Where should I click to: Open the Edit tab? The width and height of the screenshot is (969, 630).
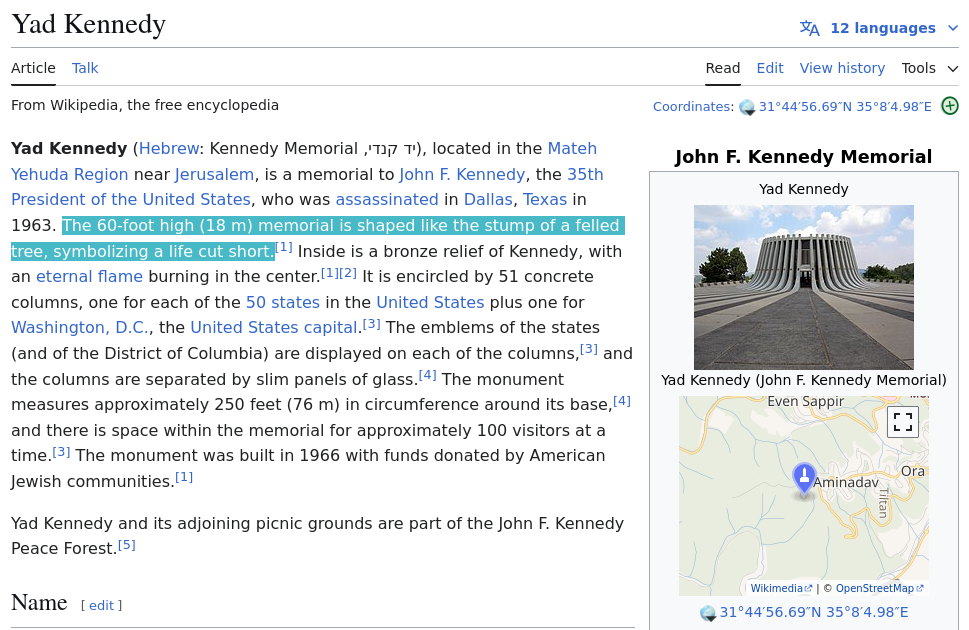(x=770, y=68)
